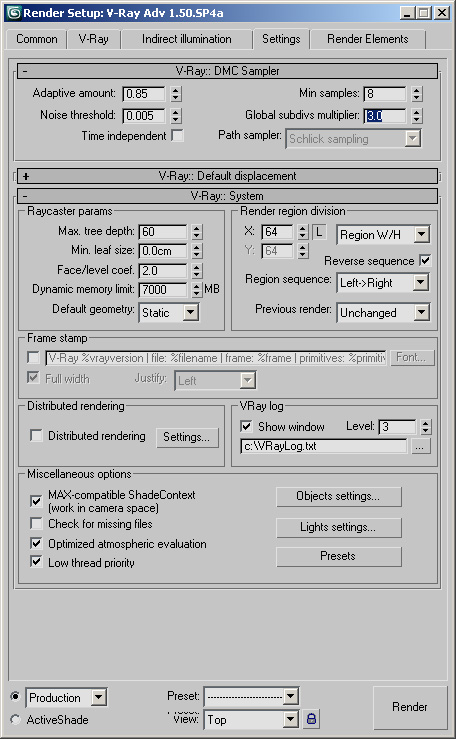
Task: Select the ActiveShade radio button
Action: pyautogui.click(x=16, y=720)
